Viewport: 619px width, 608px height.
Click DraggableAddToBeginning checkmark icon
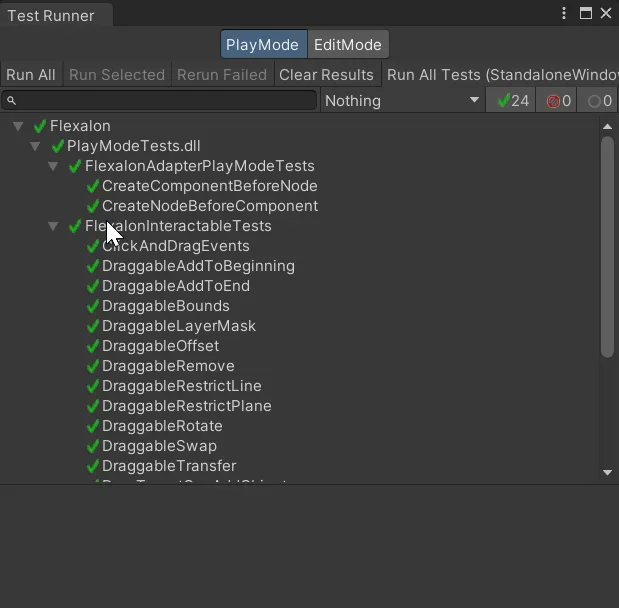tap(93, 266)
